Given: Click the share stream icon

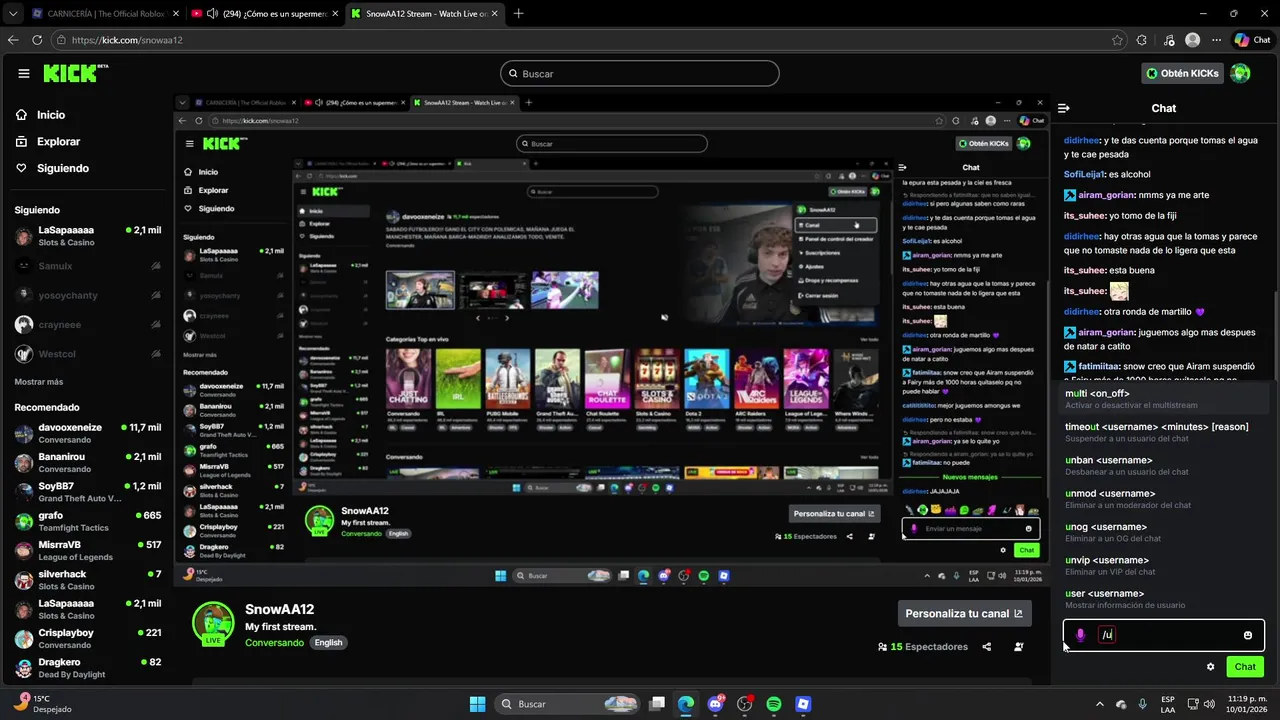Looking at the screenshot, I should [987, 647].
